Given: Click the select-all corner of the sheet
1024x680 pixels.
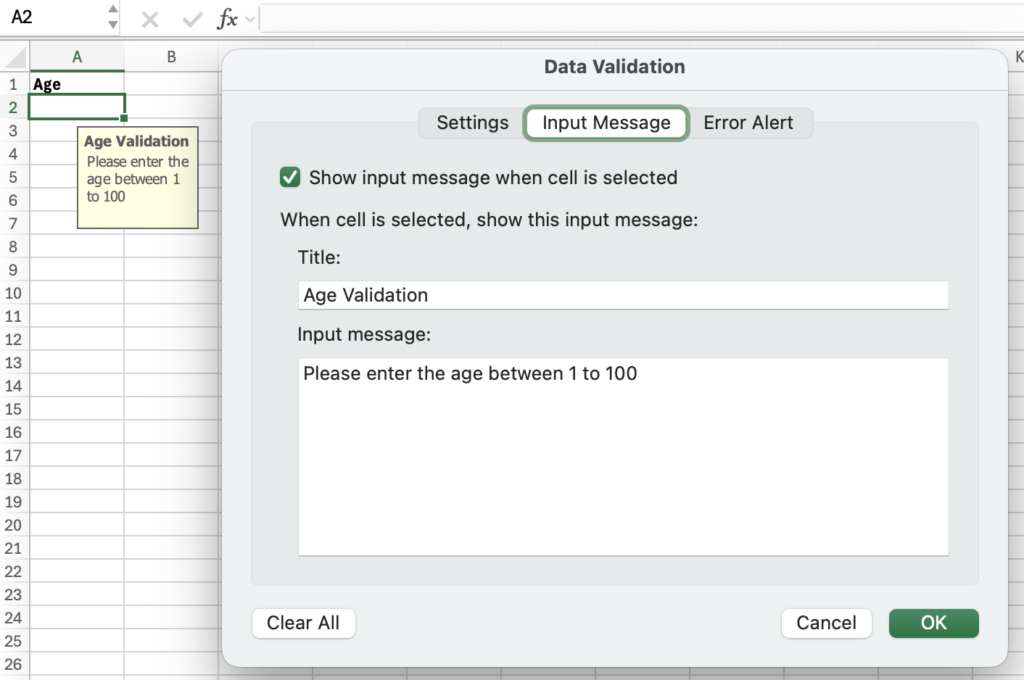Looking at the screenshot, I should pyautogui.click(x=14, y=57).
